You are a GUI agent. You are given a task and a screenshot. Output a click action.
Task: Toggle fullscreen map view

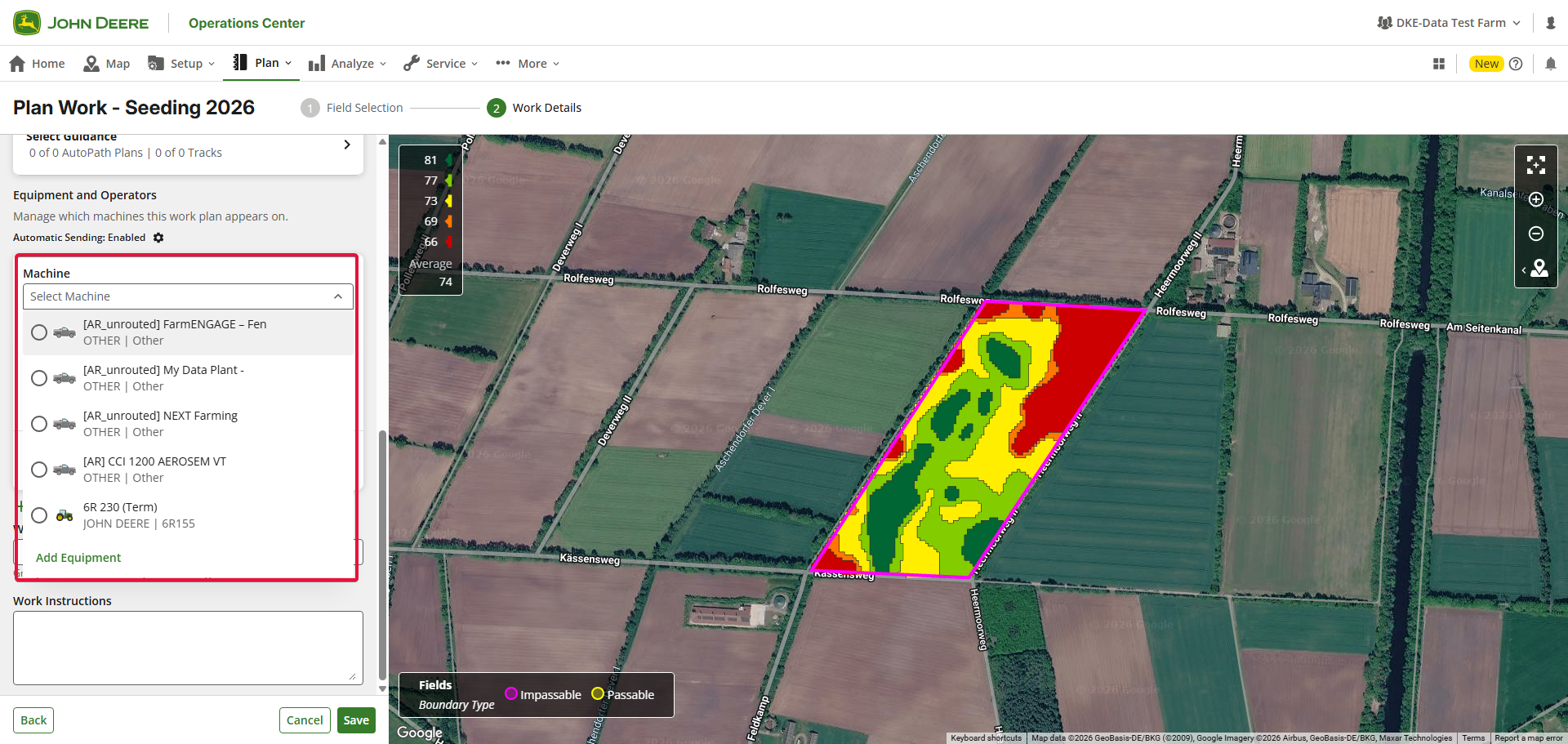click(1536, 166)
